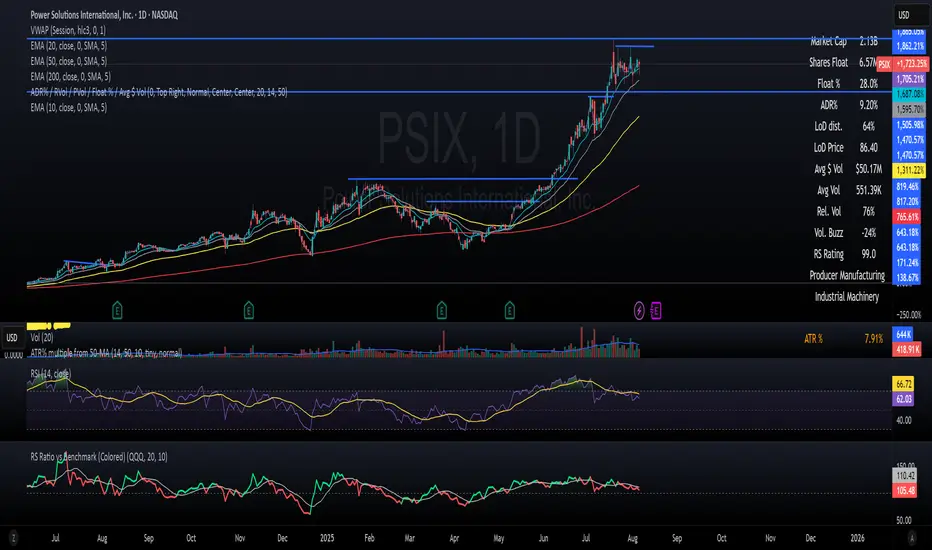Select the VWAP indicator legend

tap(68, 30)
